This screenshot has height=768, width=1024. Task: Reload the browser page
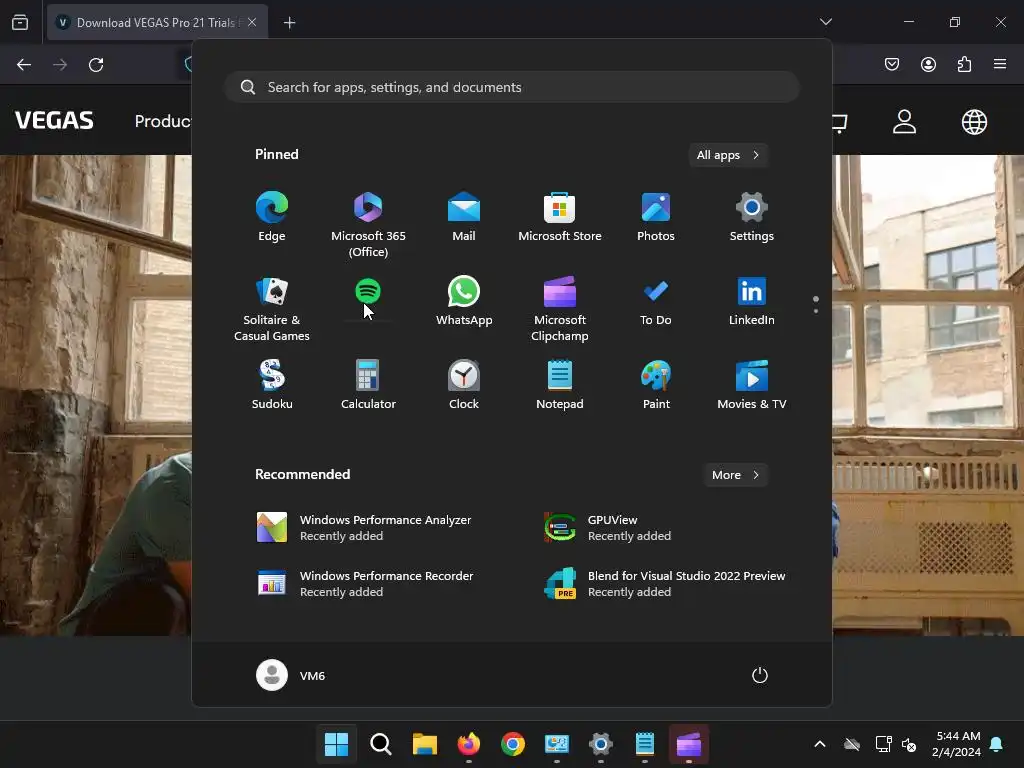96,65
